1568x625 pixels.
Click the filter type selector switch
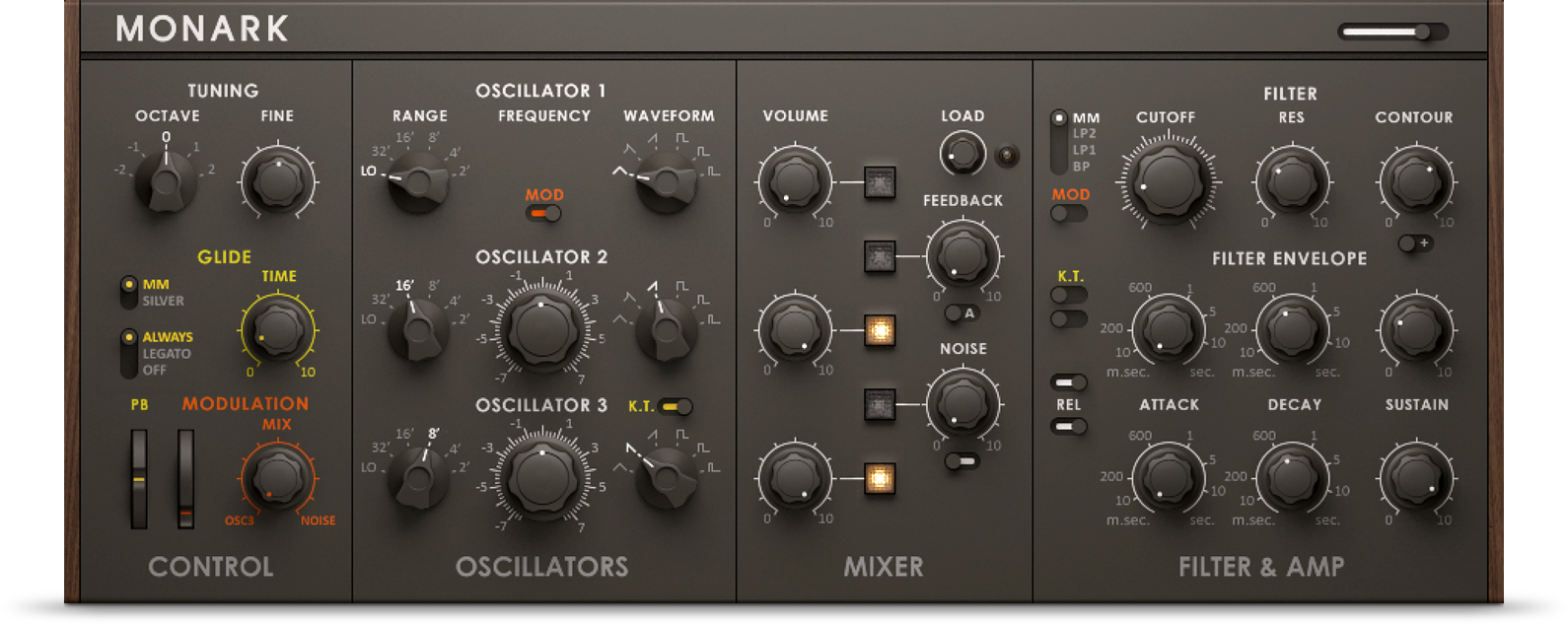click(1058, 142)
